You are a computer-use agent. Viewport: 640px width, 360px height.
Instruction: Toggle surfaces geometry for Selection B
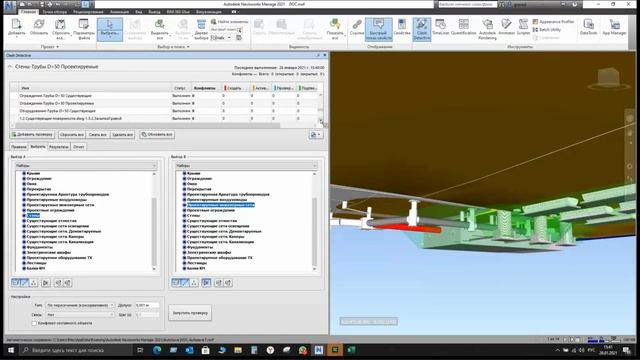click(176, 282)
